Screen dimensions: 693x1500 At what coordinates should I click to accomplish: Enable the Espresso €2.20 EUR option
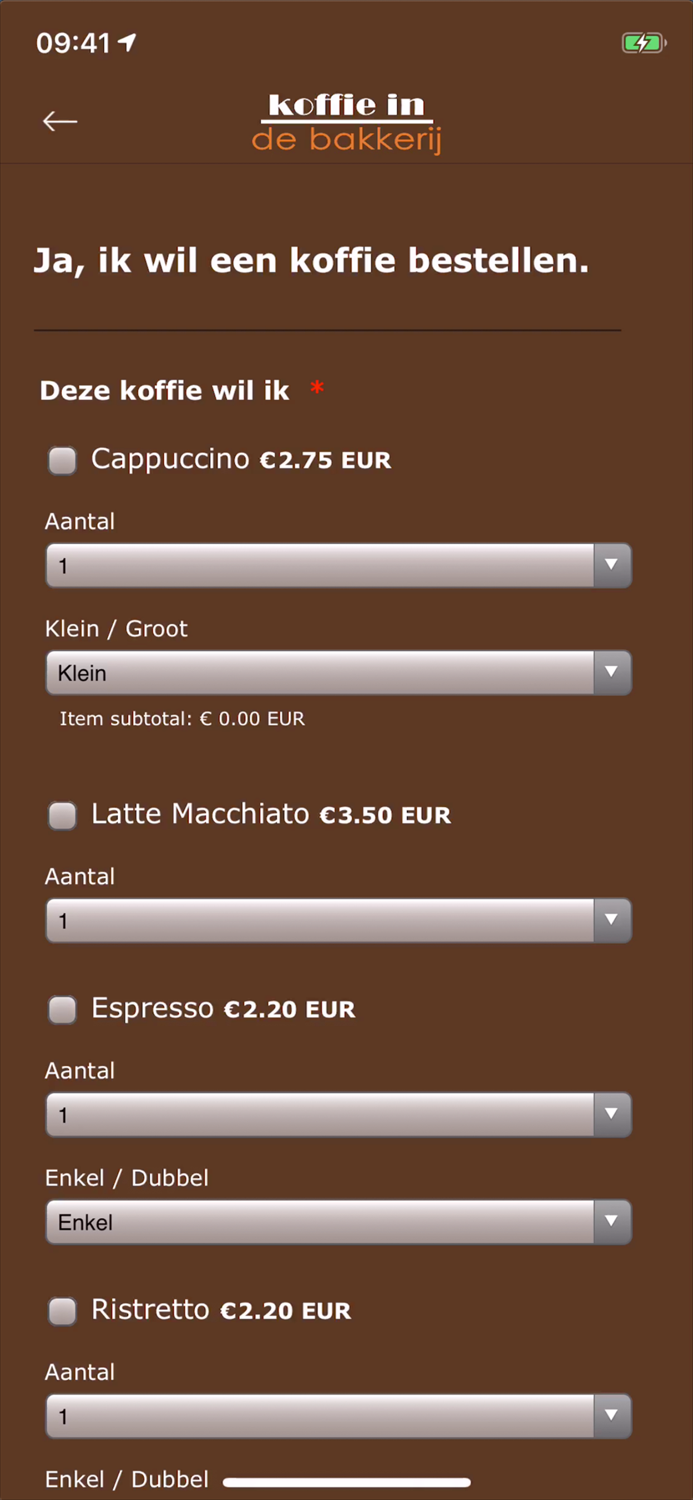62,1010
